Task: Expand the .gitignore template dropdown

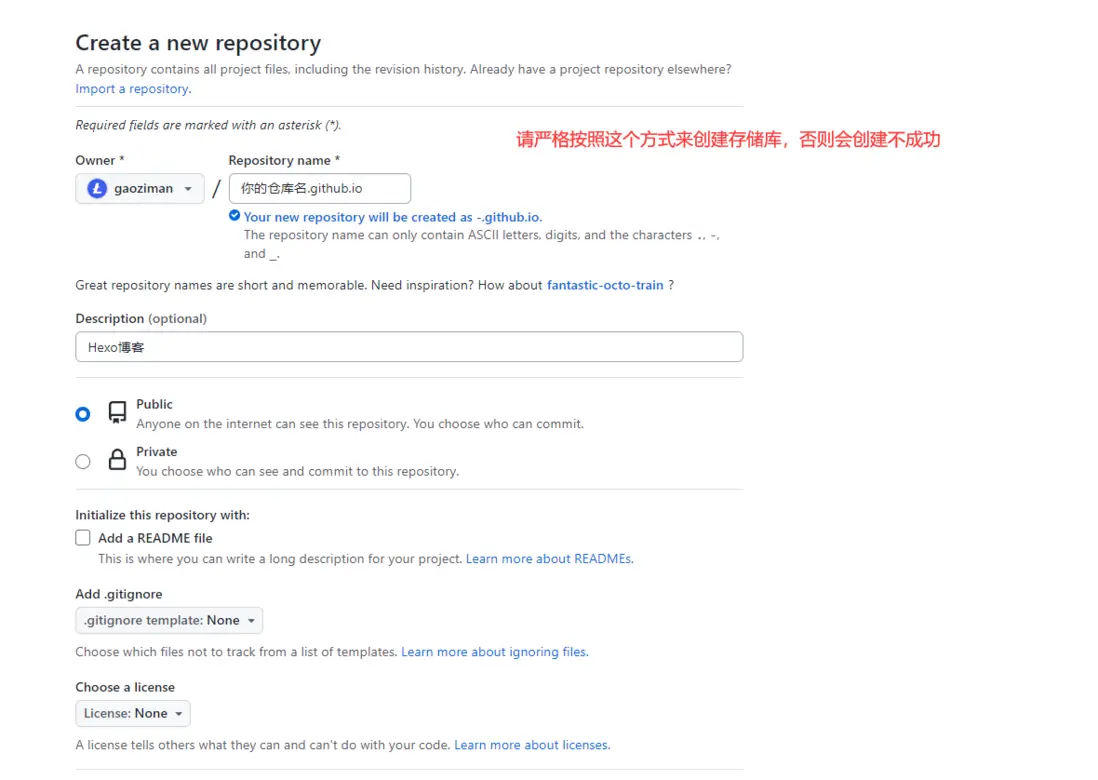Action: (x=169, y=620)
